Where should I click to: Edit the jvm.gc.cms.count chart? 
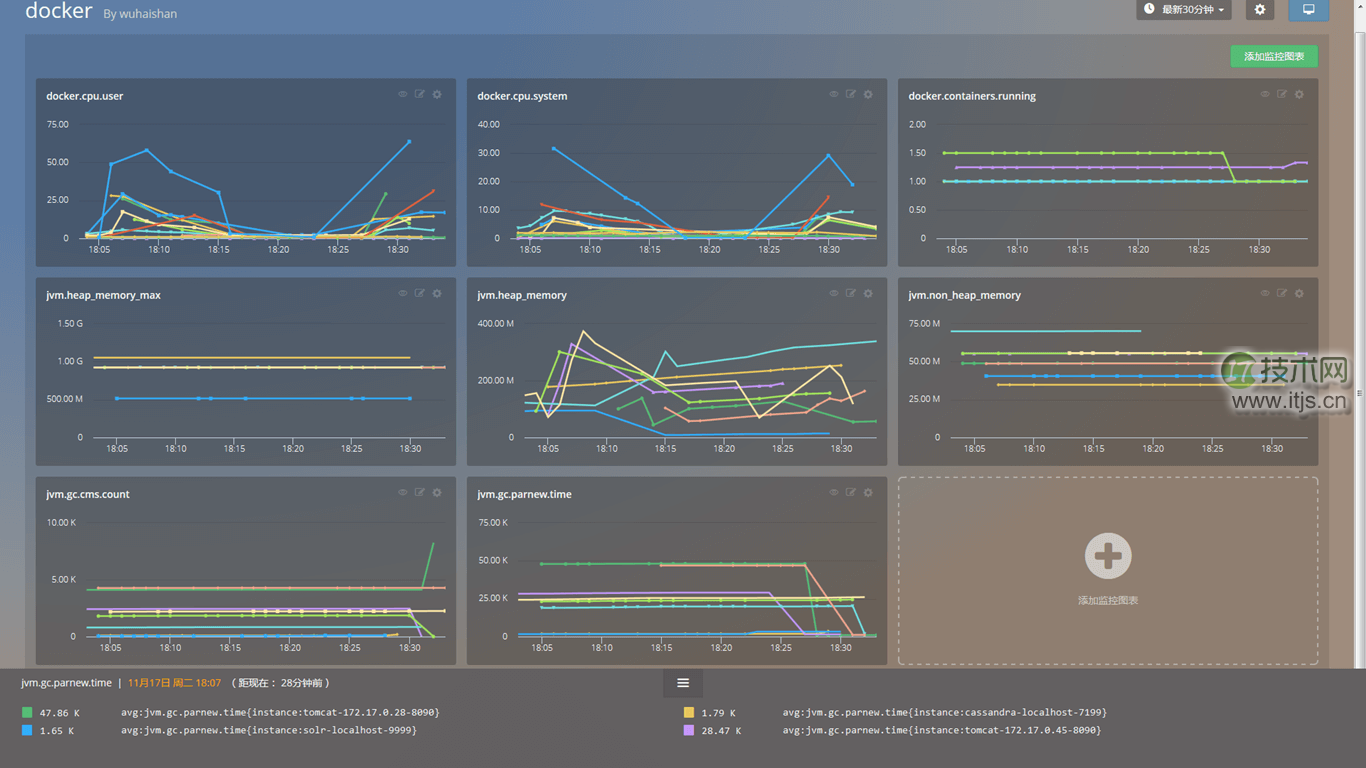point(420,493)
